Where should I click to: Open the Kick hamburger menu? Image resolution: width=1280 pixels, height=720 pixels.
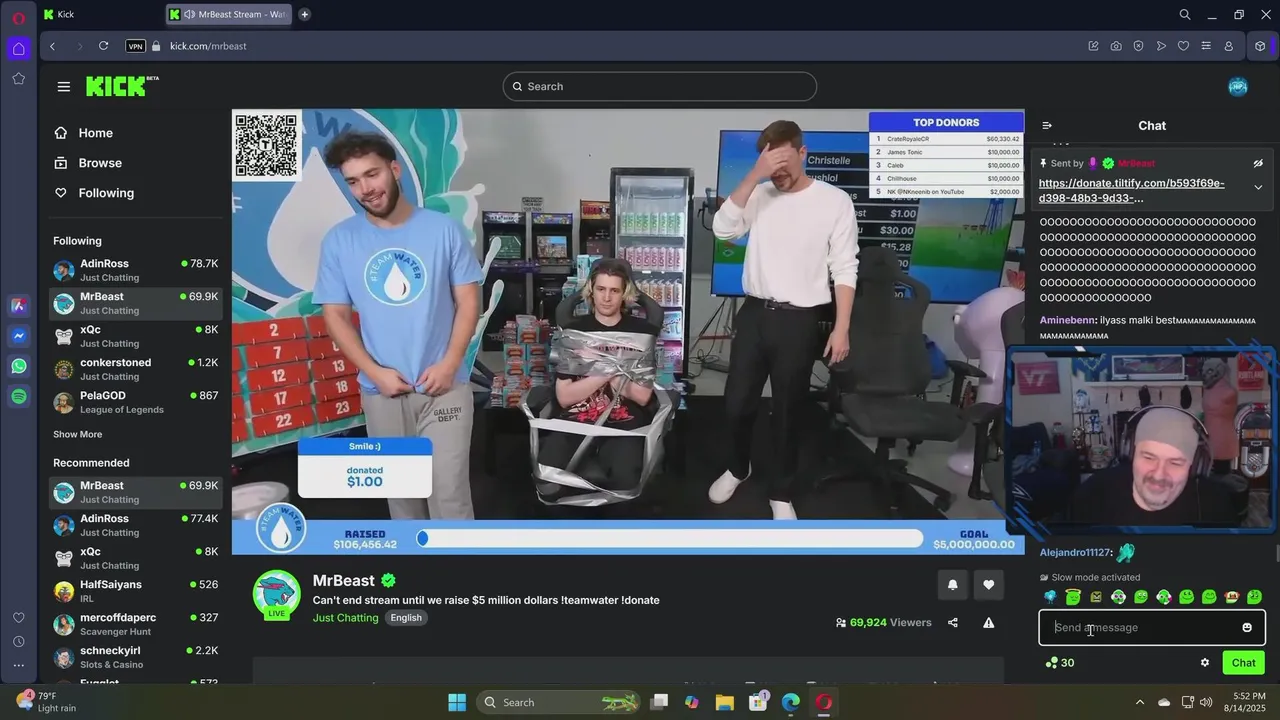pos(64,86)
